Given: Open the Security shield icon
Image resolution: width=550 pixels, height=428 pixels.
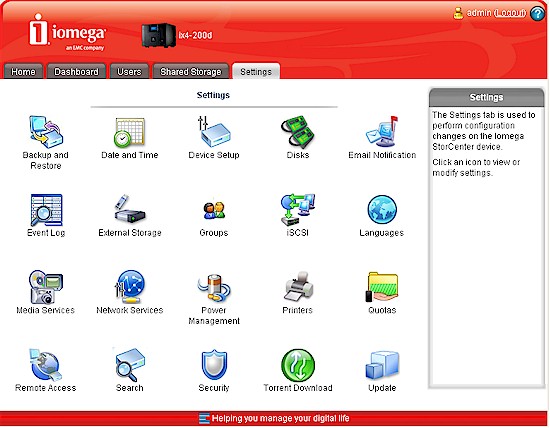Looking at the screenshot, I should pos(214,365).
